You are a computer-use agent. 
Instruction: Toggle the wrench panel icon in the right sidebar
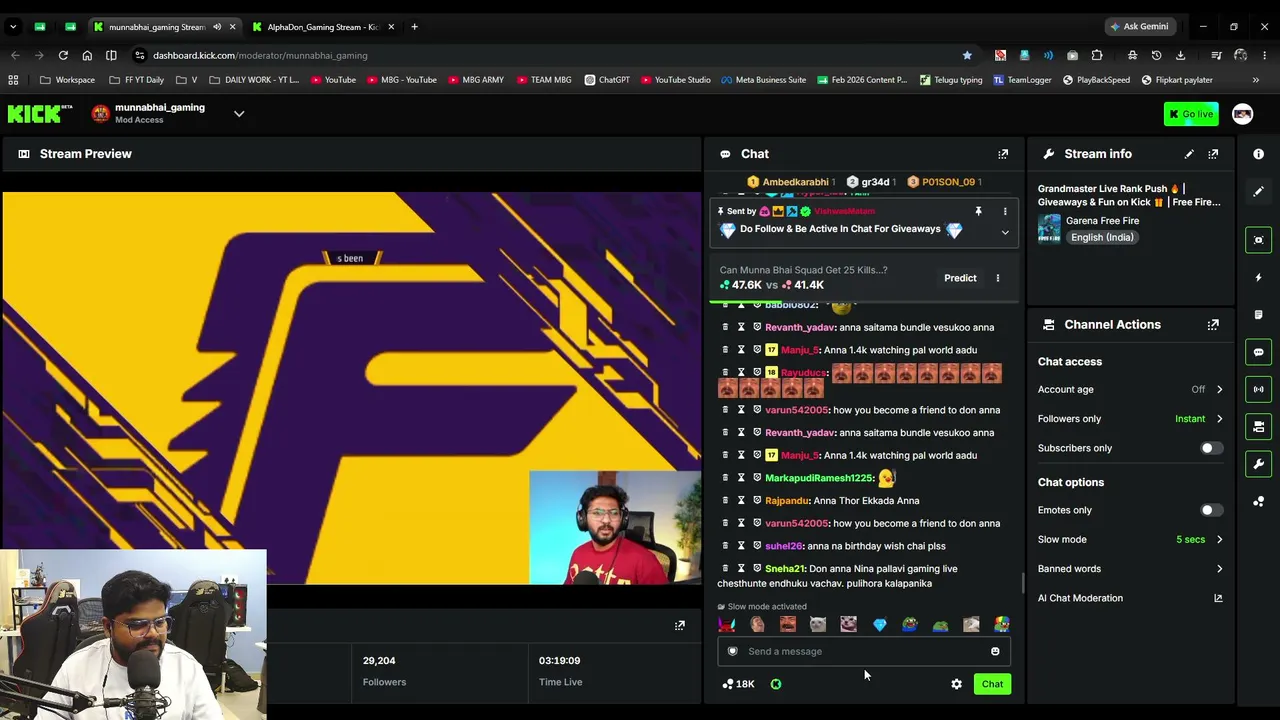click(x=1258, y=464)
